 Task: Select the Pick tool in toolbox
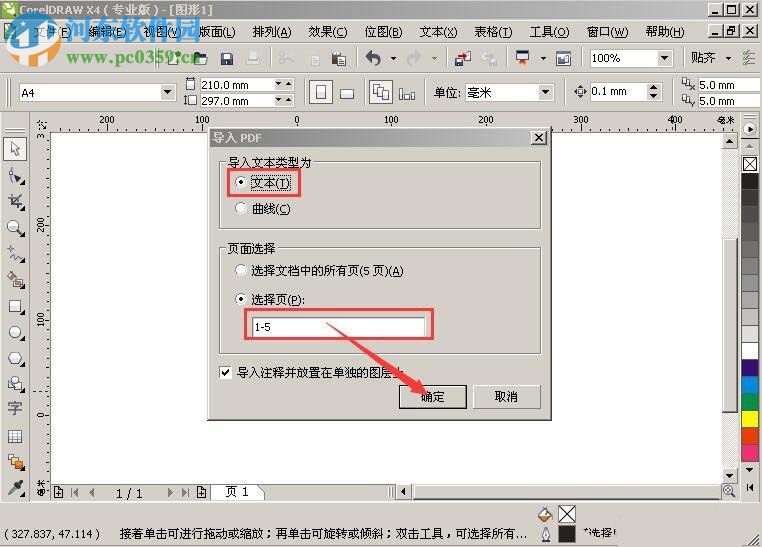pos(15,149)
